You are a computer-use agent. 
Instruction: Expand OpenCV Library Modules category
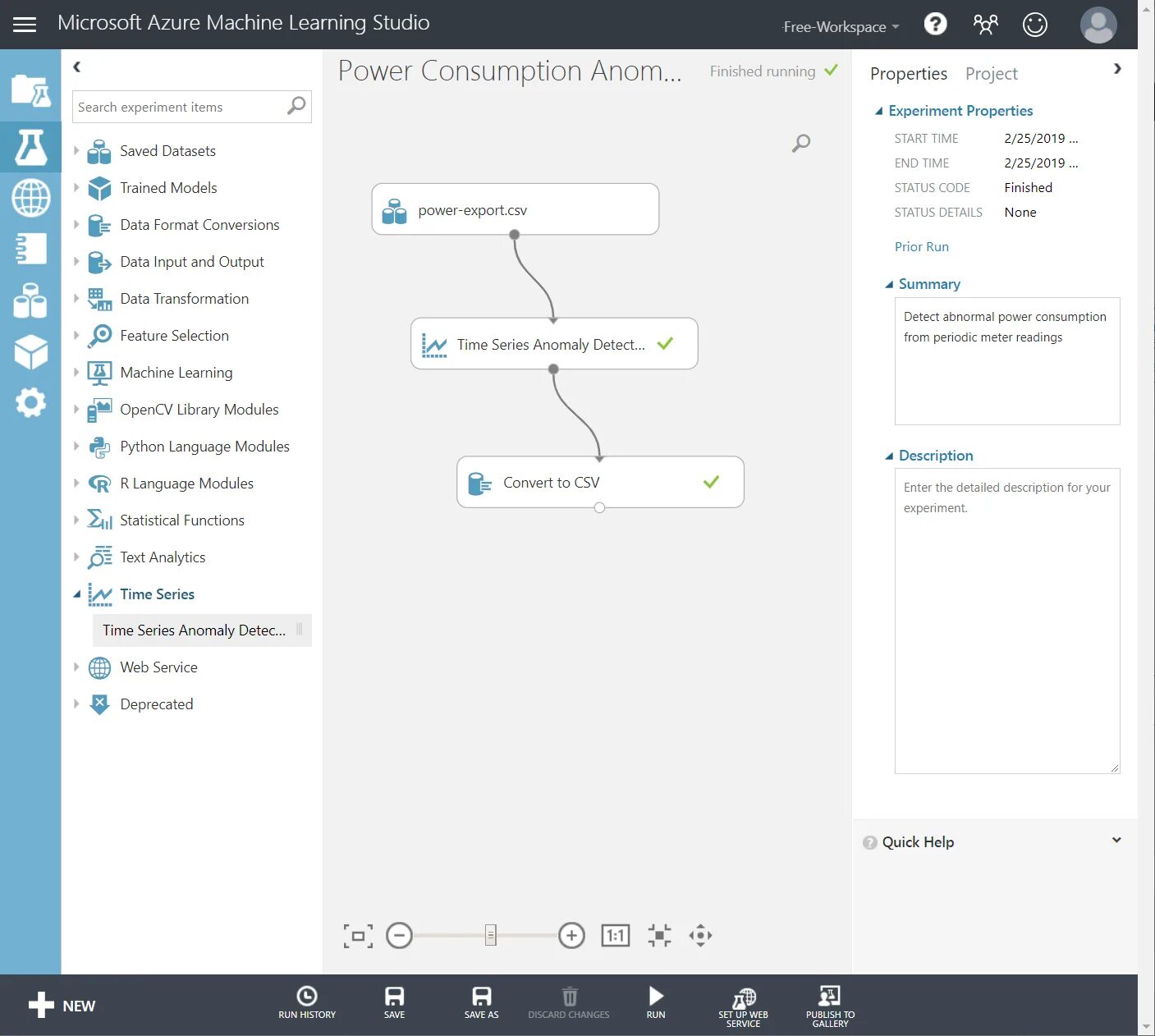pyautogui.click(x=76, y=409)
